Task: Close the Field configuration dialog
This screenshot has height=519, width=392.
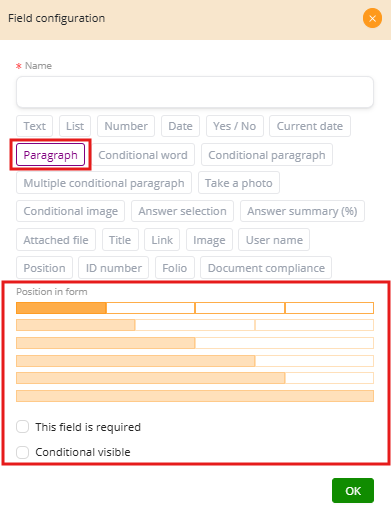Action: [x=372, y=18]
